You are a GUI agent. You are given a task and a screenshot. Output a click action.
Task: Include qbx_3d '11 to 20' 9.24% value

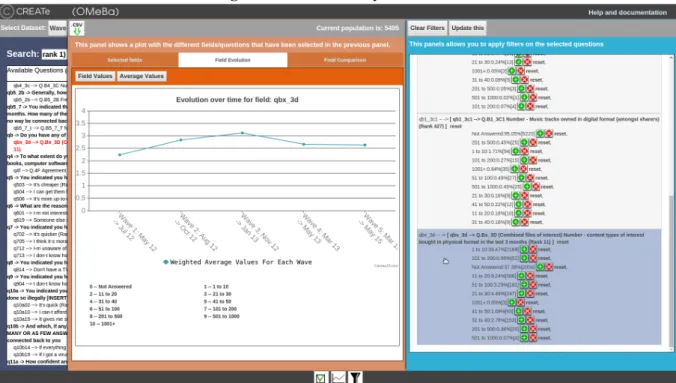(521, 276)
